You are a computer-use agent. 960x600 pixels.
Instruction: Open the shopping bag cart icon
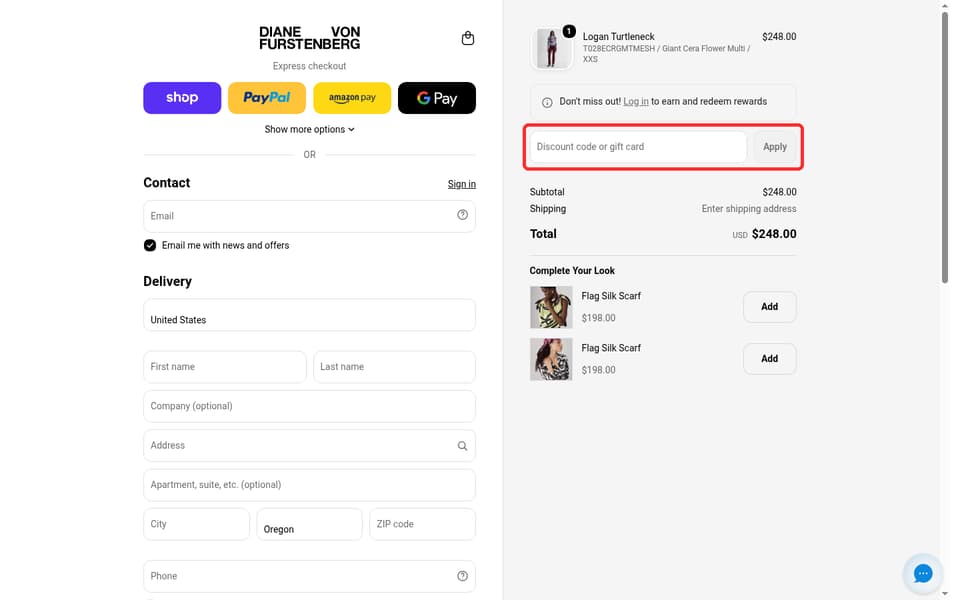pos(468,38)
